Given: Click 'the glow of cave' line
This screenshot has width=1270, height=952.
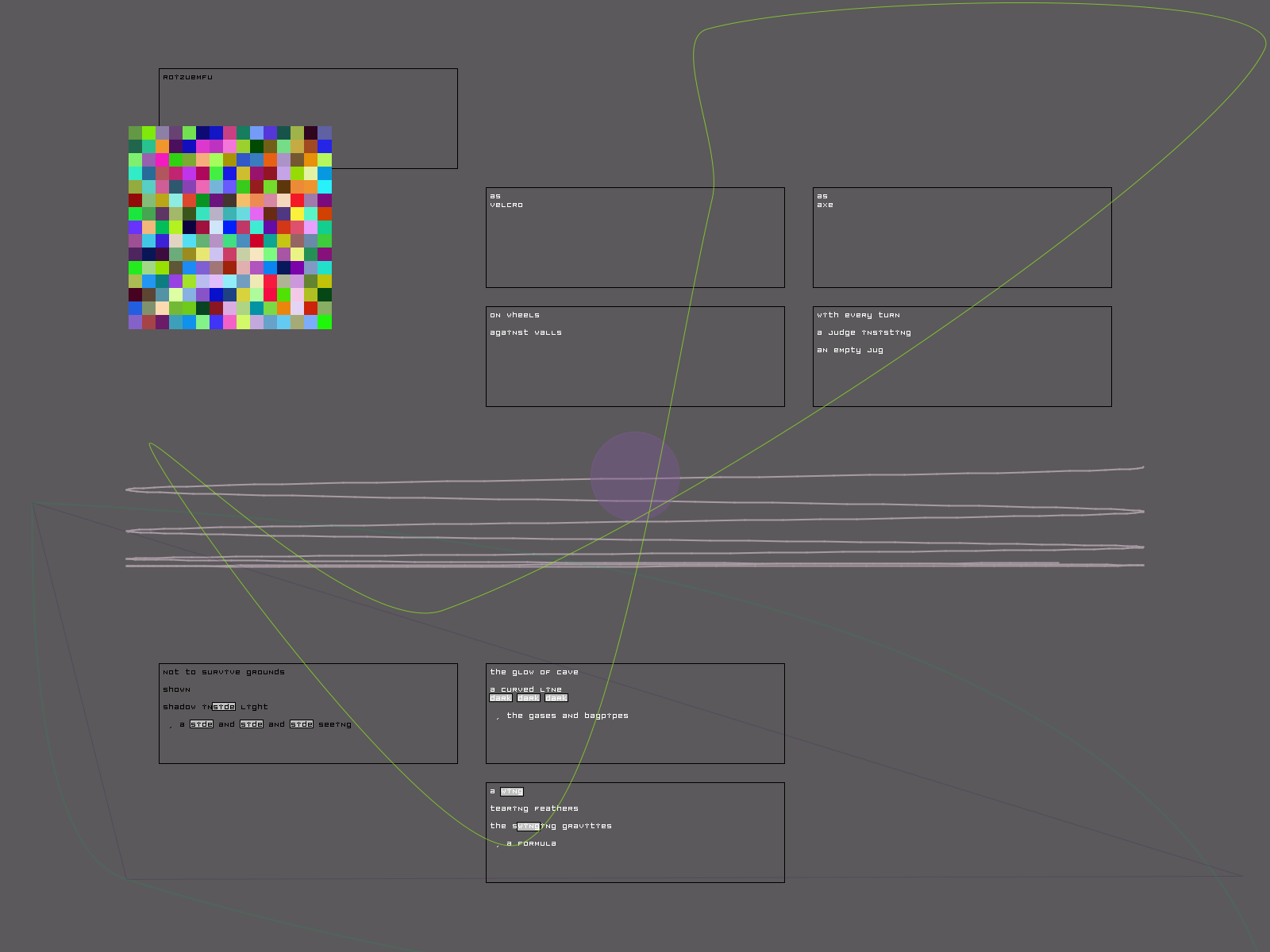Looking at the screenshot, I should point(534,672).
